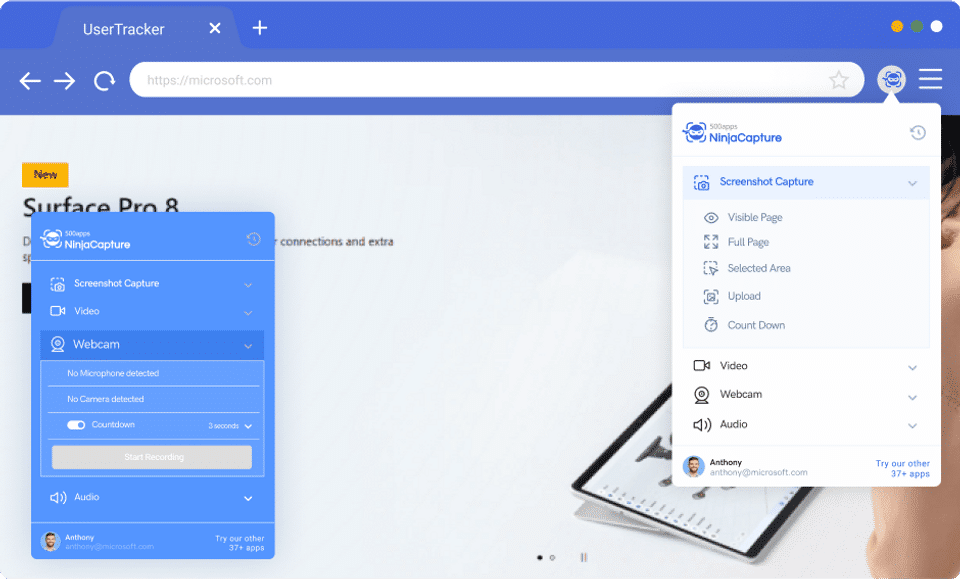Expand the Video chevron in blue panel
The height and width of the screenshot is (579, 960).
click(248, 313)
